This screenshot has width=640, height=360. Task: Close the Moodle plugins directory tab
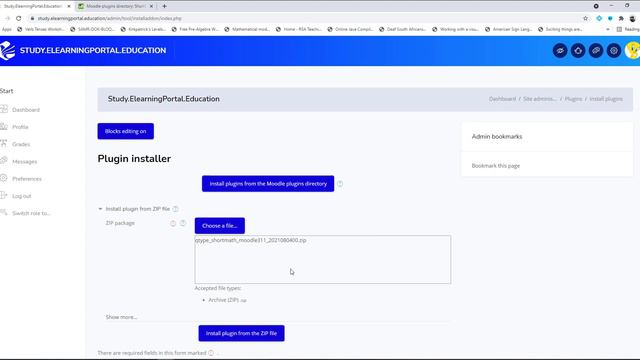pyautogui.click(x=151, y=6)
